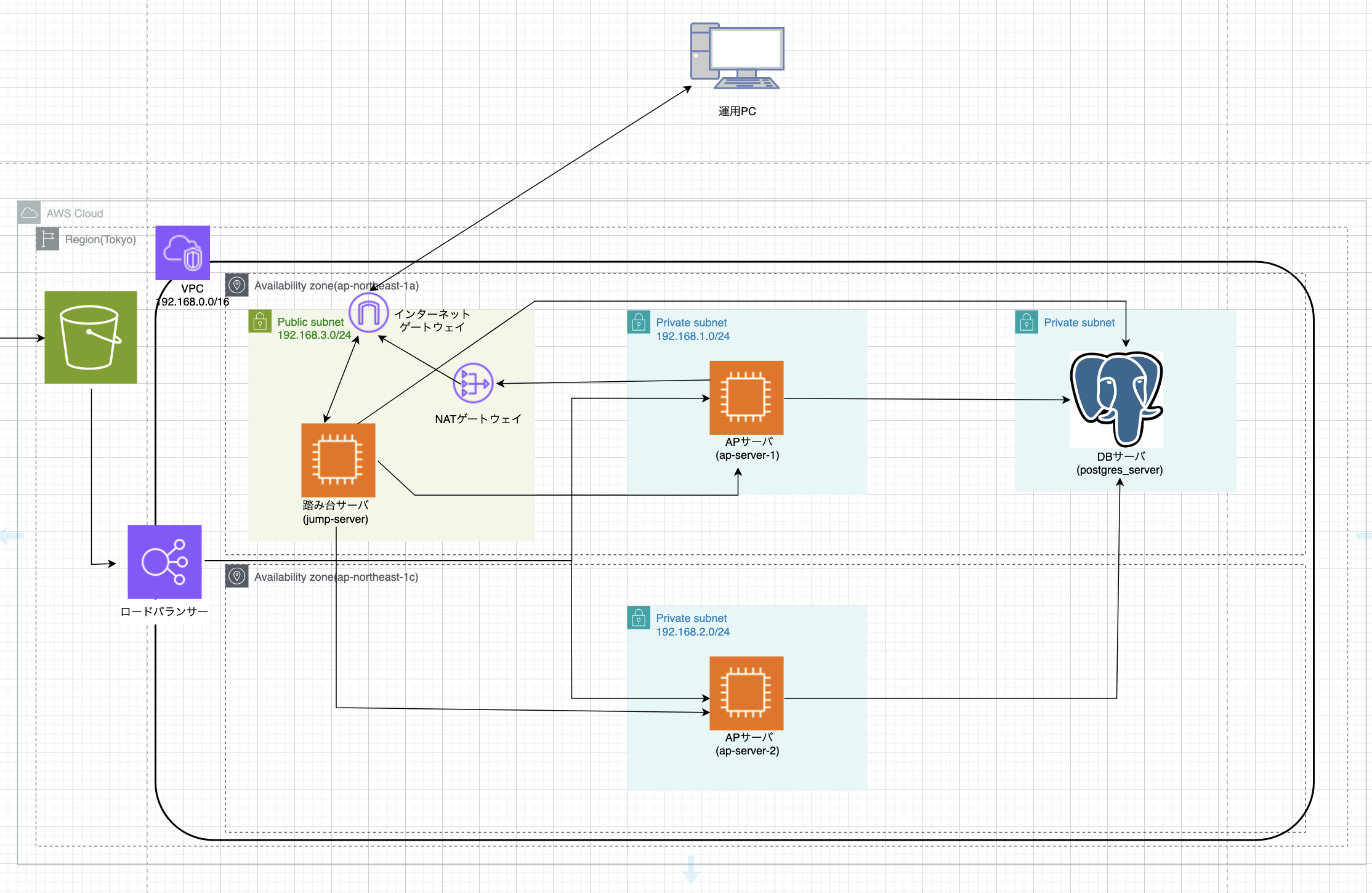The image size is (1372, 893).
Task: Click Private subnet 192.168.2.0/24 lock icon
Action: point(639,618)
